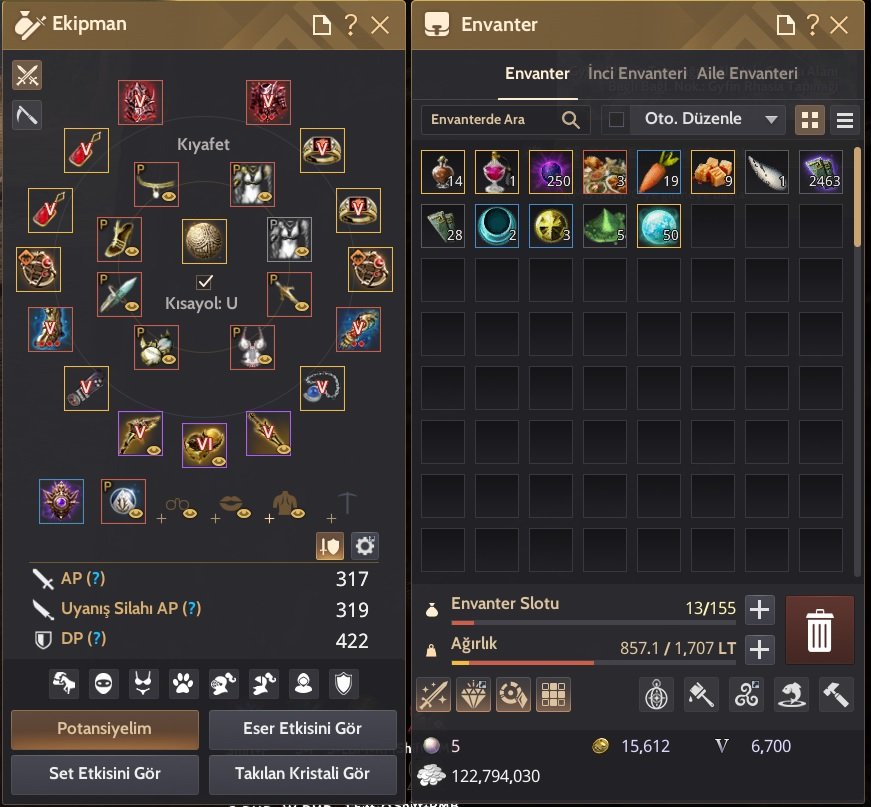The height and width of the screenshot is (807, 871).
Task: Enable the Oto. Düzenle checkbox
Action: (x=616, y=119)
